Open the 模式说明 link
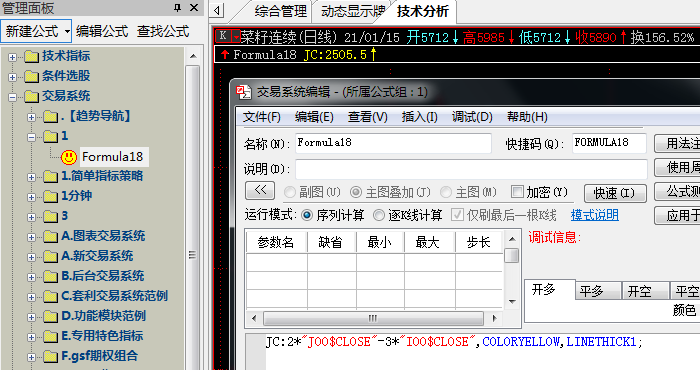The height and width of the screenshot is (370, 700). (x=595, y=215)
